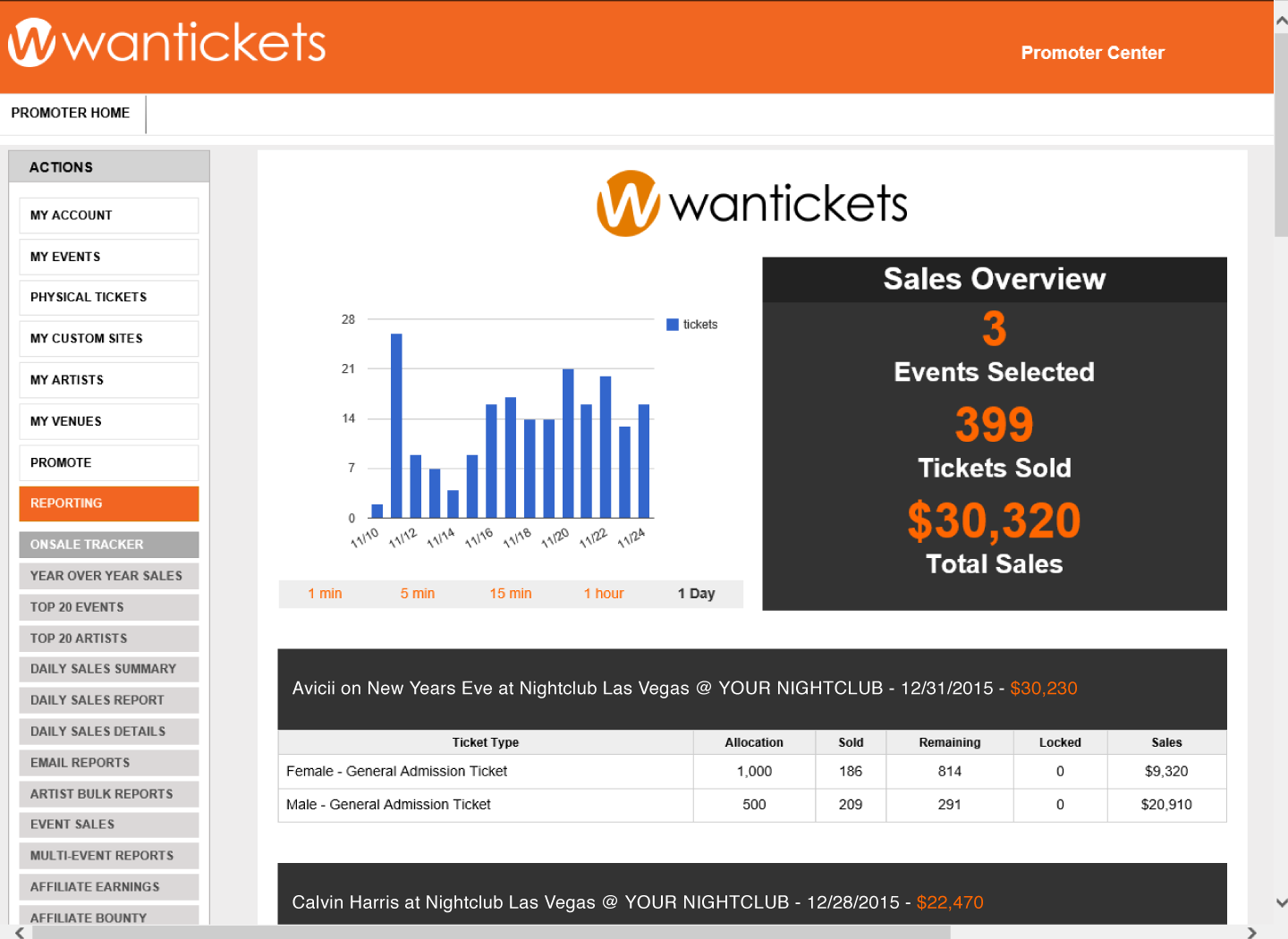Open My Account in the Actions sidebar
Image resolution: width=1288 pixels, height=939 pixels.
pyautogui.click(x=108, y=216)
